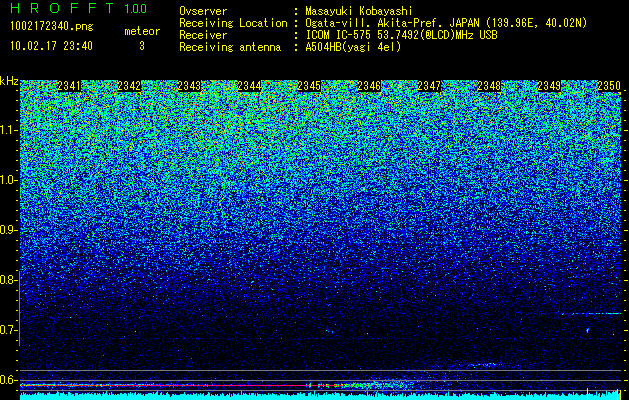Click the date stamp 10.02.17 23:40

click(x=51, y=46)
